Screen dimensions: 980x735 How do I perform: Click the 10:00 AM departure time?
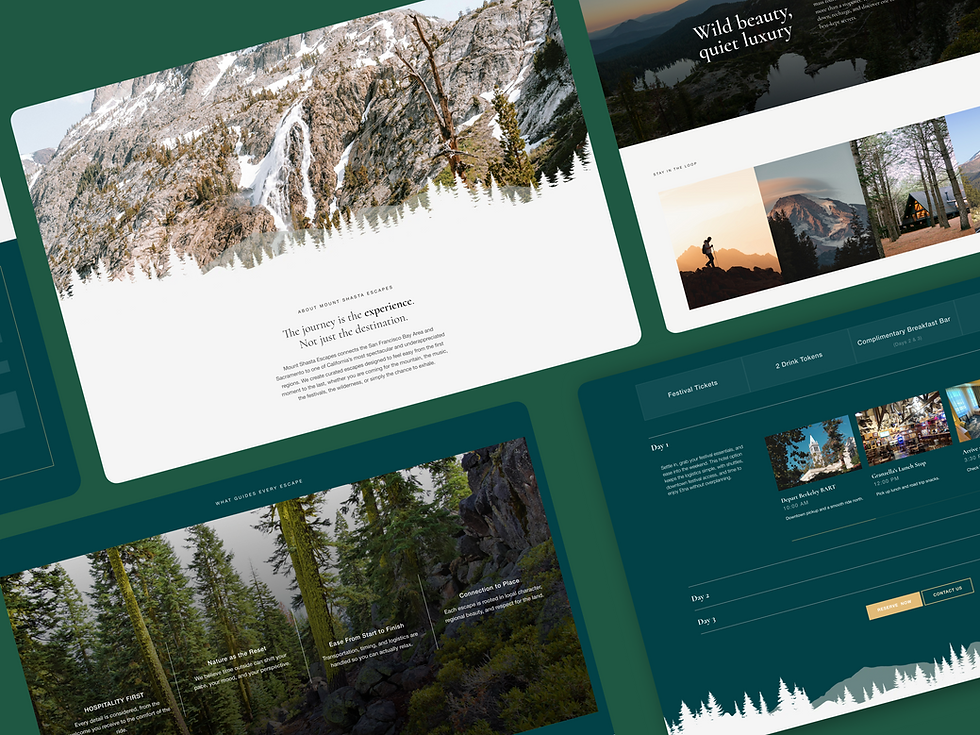[x=796, y=504]
